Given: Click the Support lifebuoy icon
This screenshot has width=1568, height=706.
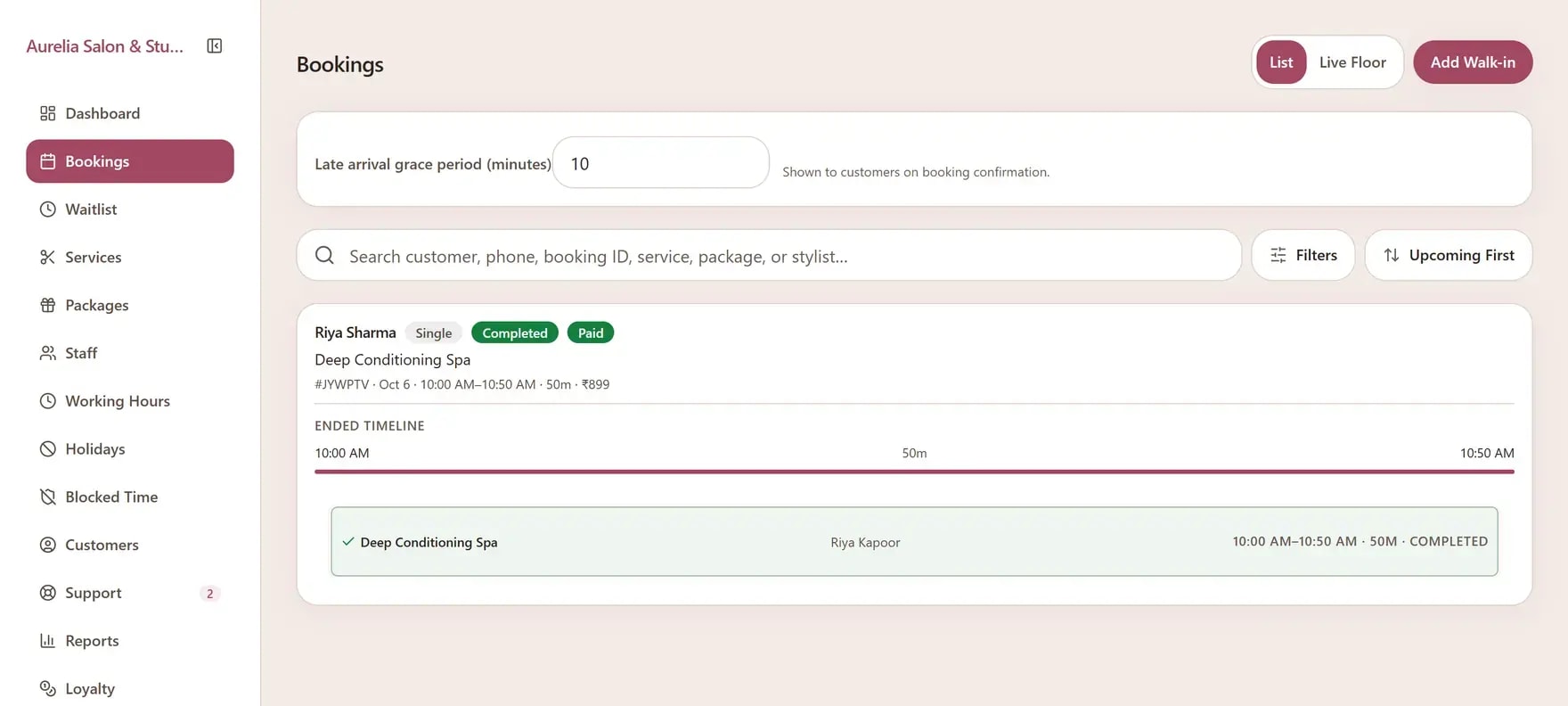Looking at the screenshot, I should 48,593.
